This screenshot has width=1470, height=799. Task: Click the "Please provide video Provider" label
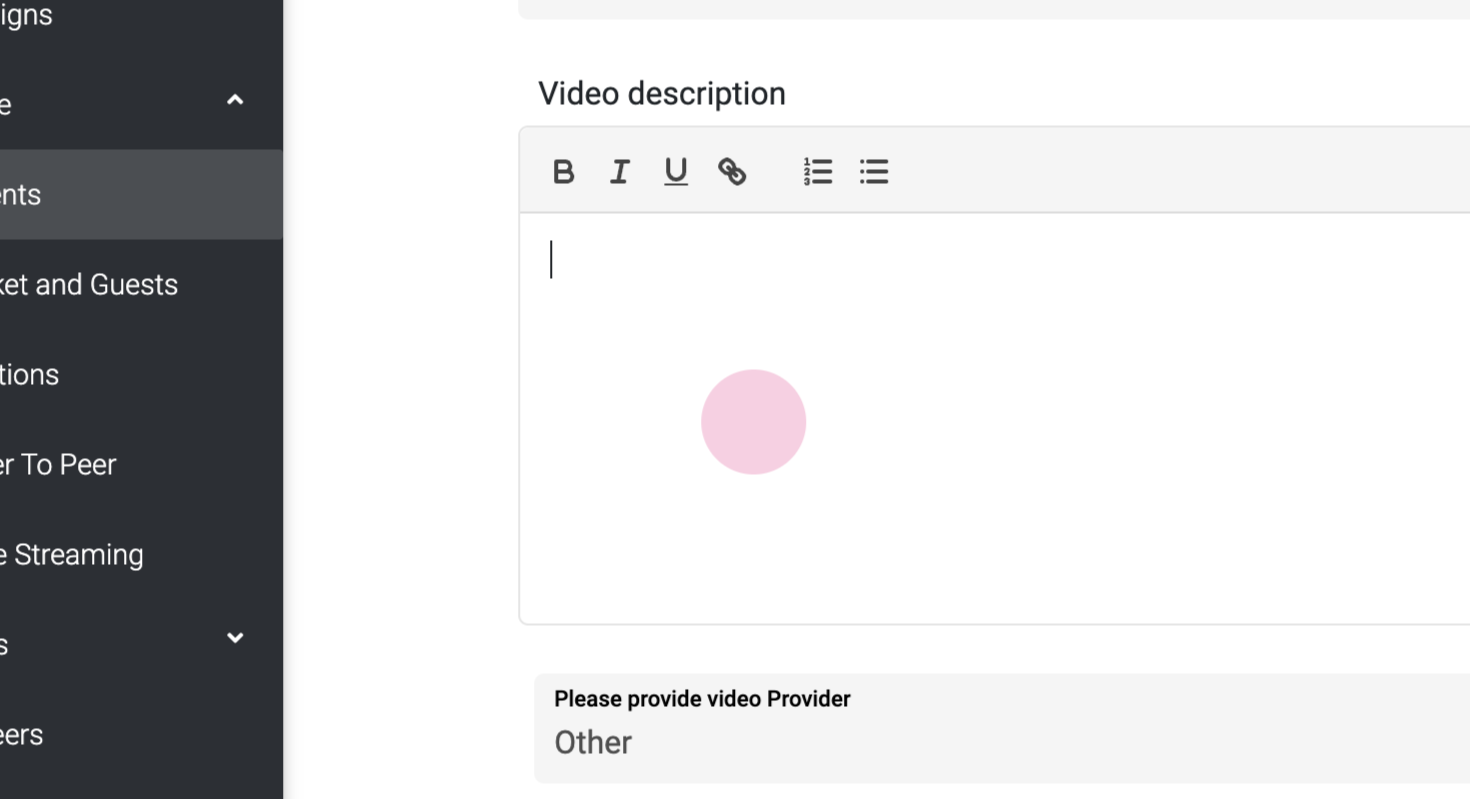pos(702,699)
